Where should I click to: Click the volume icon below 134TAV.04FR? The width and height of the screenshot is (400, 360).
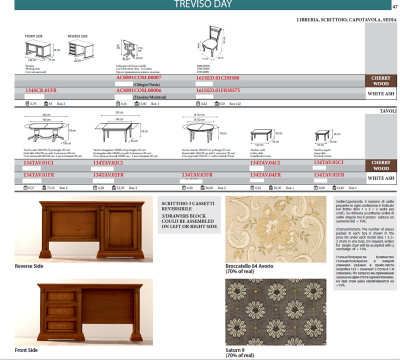(252, 188)
